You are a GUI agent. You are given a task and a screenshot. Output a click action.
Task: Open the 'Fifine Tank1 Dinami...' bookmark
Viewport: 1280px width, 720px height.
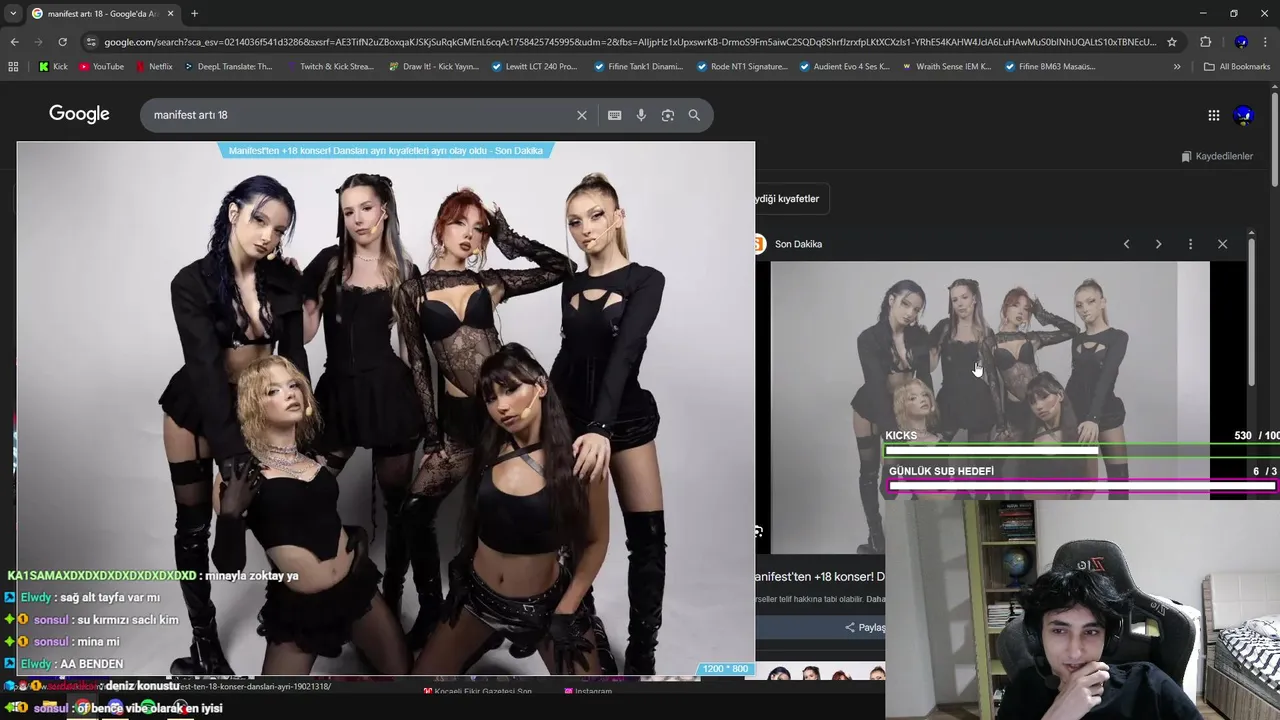coord(638,67)
